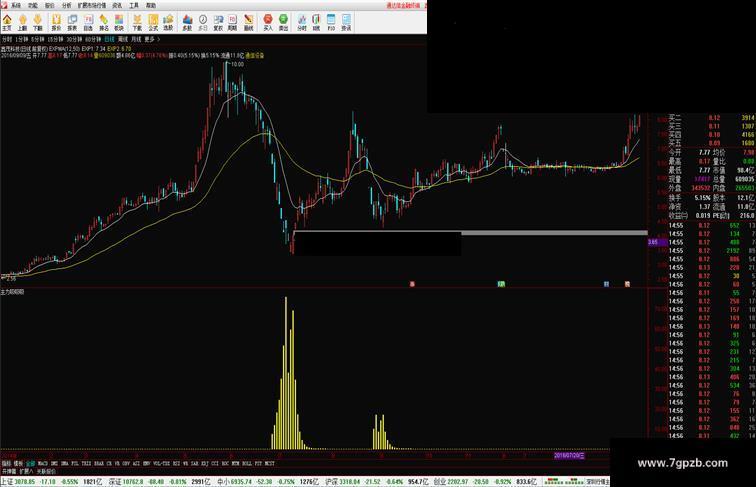Screen dimensions: 756x487
Task: Open the 自选 watchlist icon
Action: click(x=88, y=22)
